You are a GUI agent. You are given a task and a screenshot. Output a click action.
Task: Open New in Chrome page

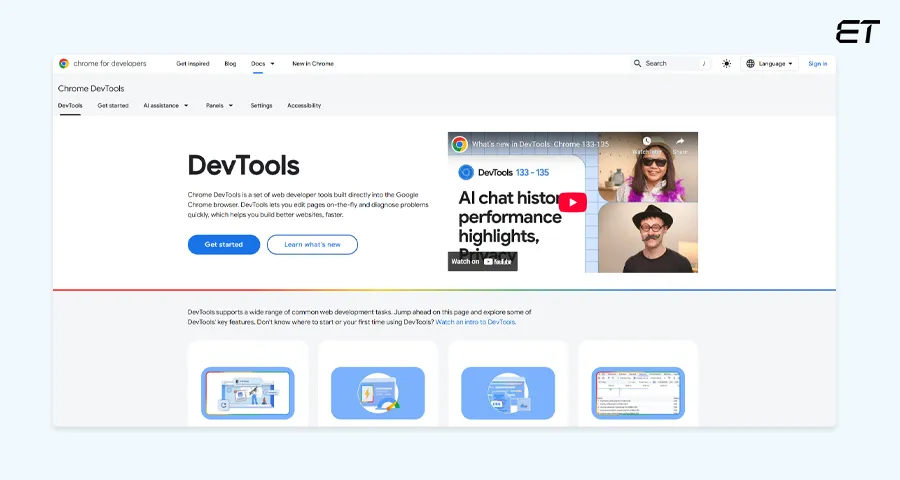pos(313,64)
